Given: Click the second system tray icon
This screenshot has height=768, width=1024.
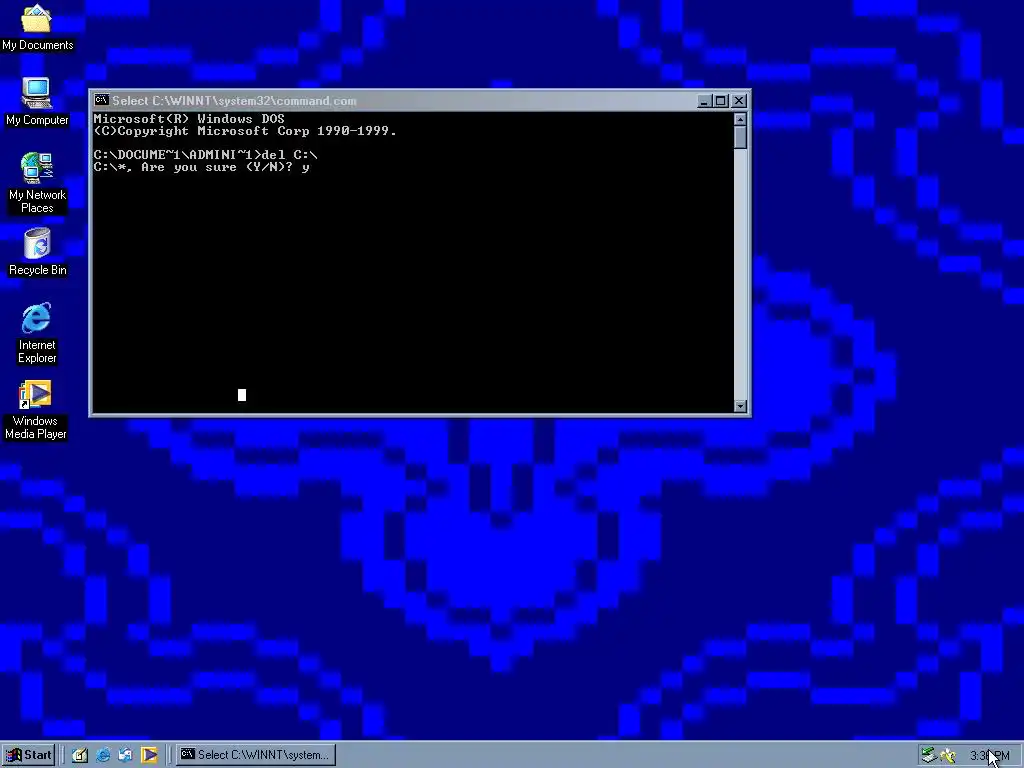Looking at the screenshot, I should click(948, 756).
